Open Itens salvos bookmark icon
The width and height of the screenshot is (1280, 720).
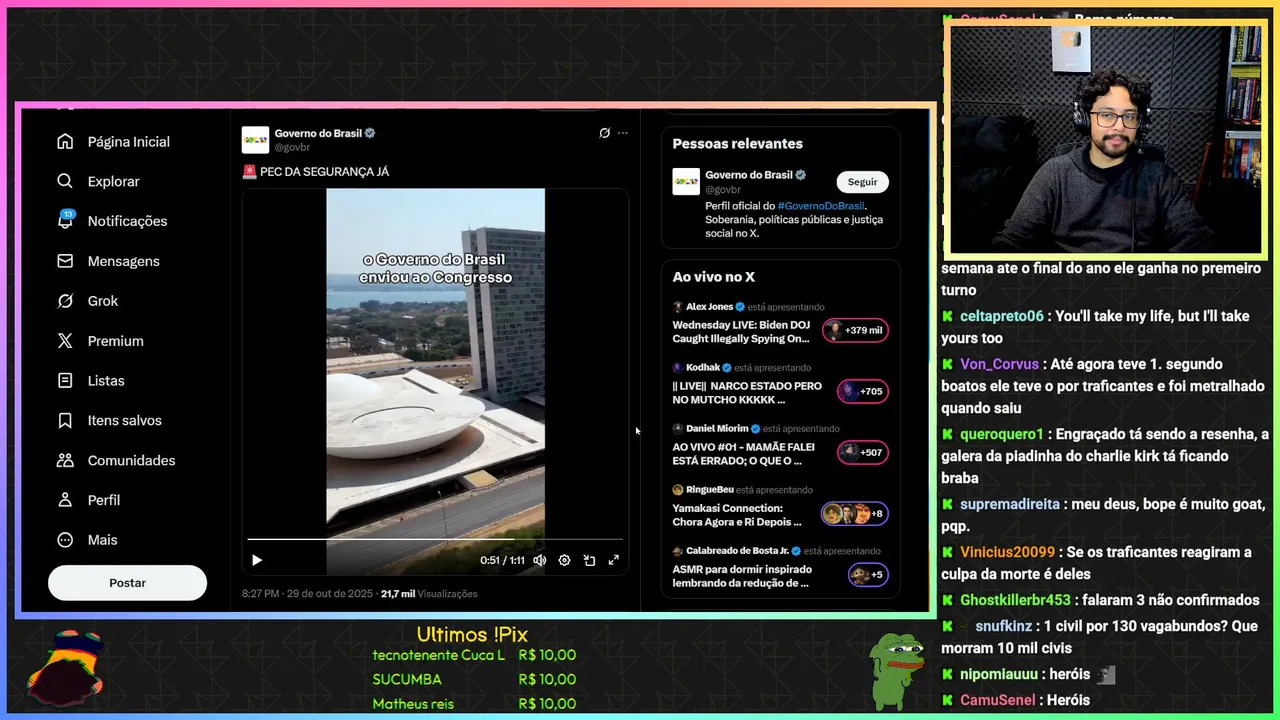click(65, 421)
